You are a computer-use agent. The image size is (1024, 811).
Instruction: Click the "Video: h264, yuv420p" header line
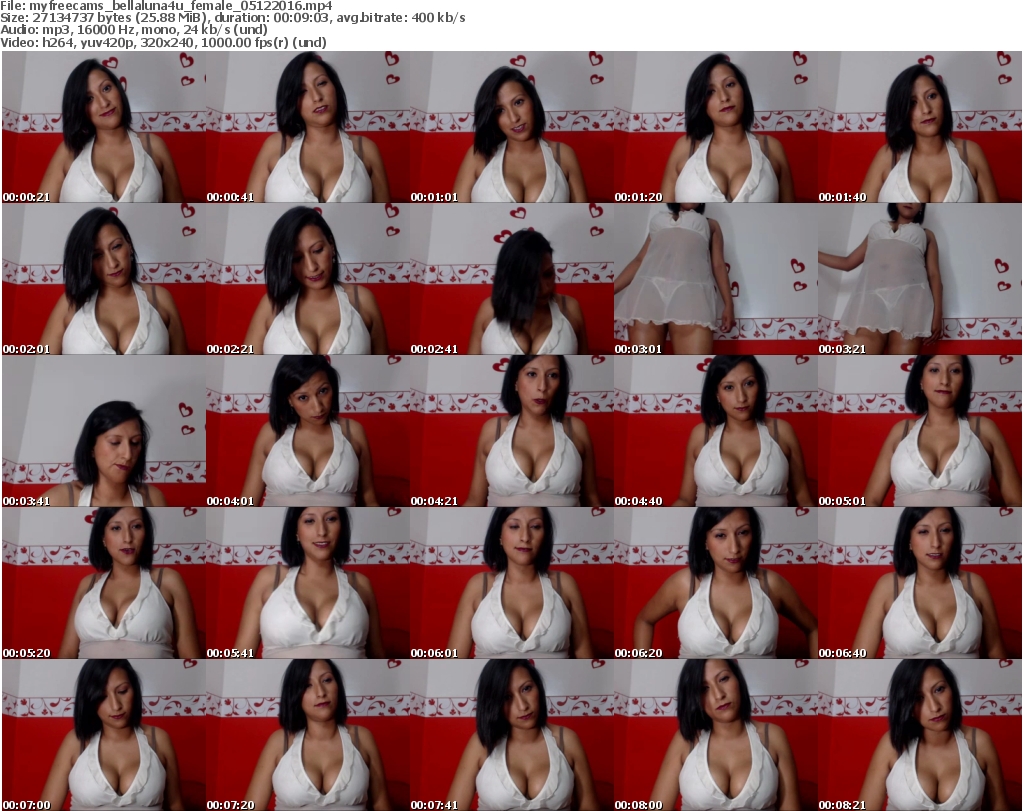[163, 42]
